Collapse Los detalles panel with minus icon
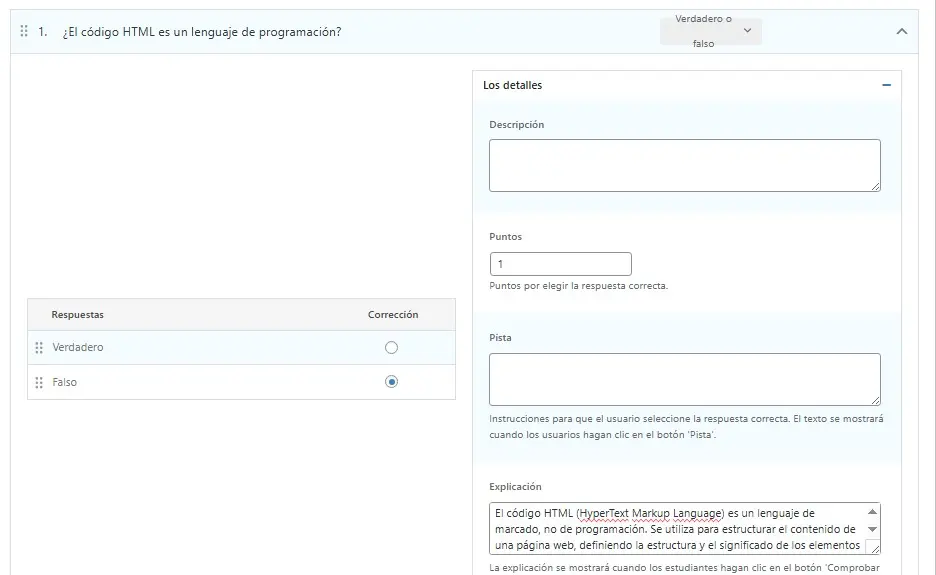Screen dimensions: 936x575 tap(886, 85)
